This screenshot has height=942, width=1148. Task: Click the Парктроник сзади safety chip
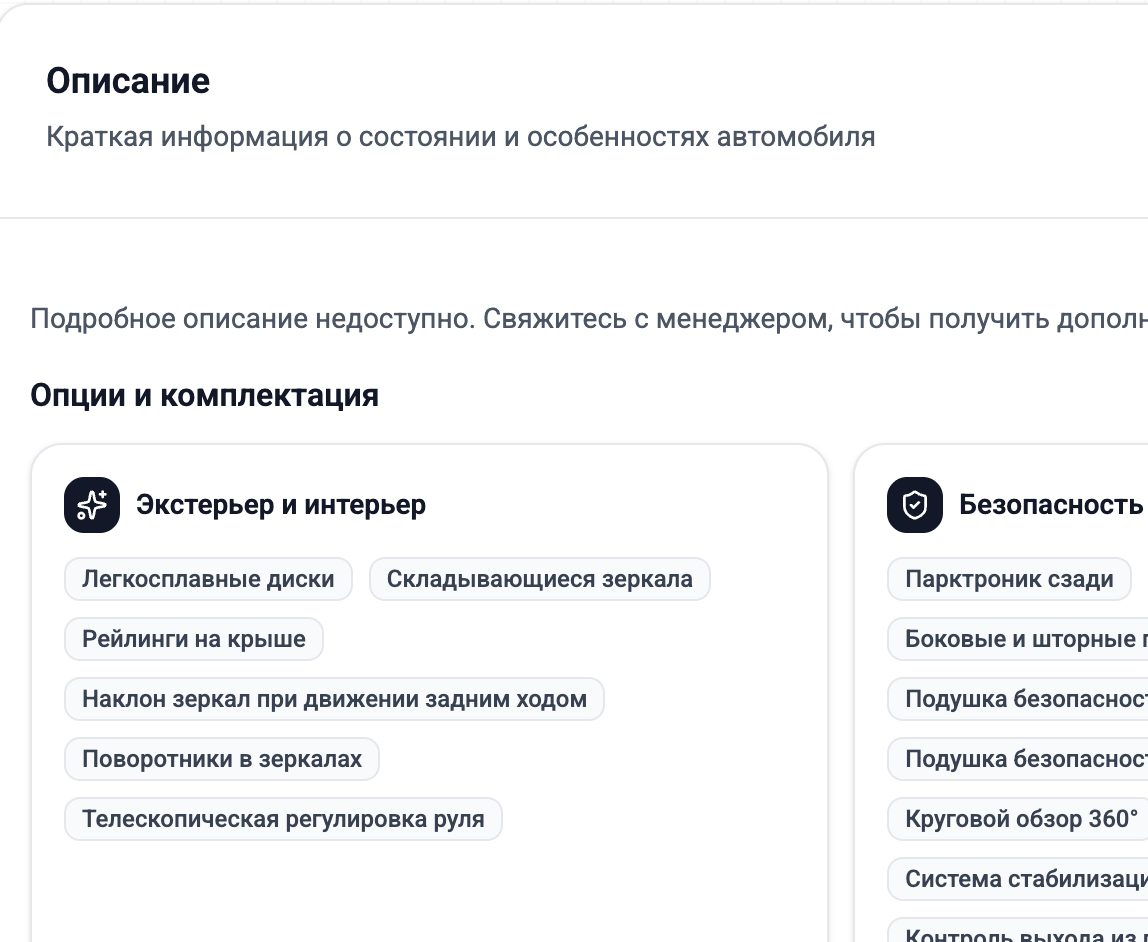(1008, 578)
